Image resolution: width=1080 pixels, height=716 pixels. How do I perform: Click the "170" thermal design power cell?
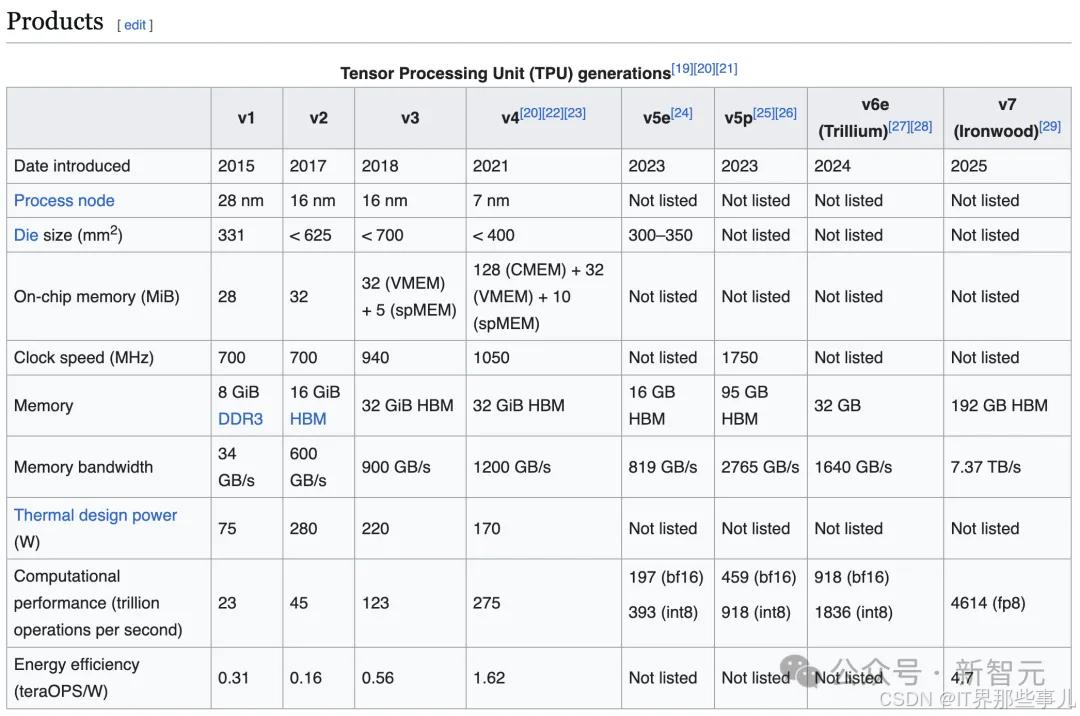coord(543,528)
